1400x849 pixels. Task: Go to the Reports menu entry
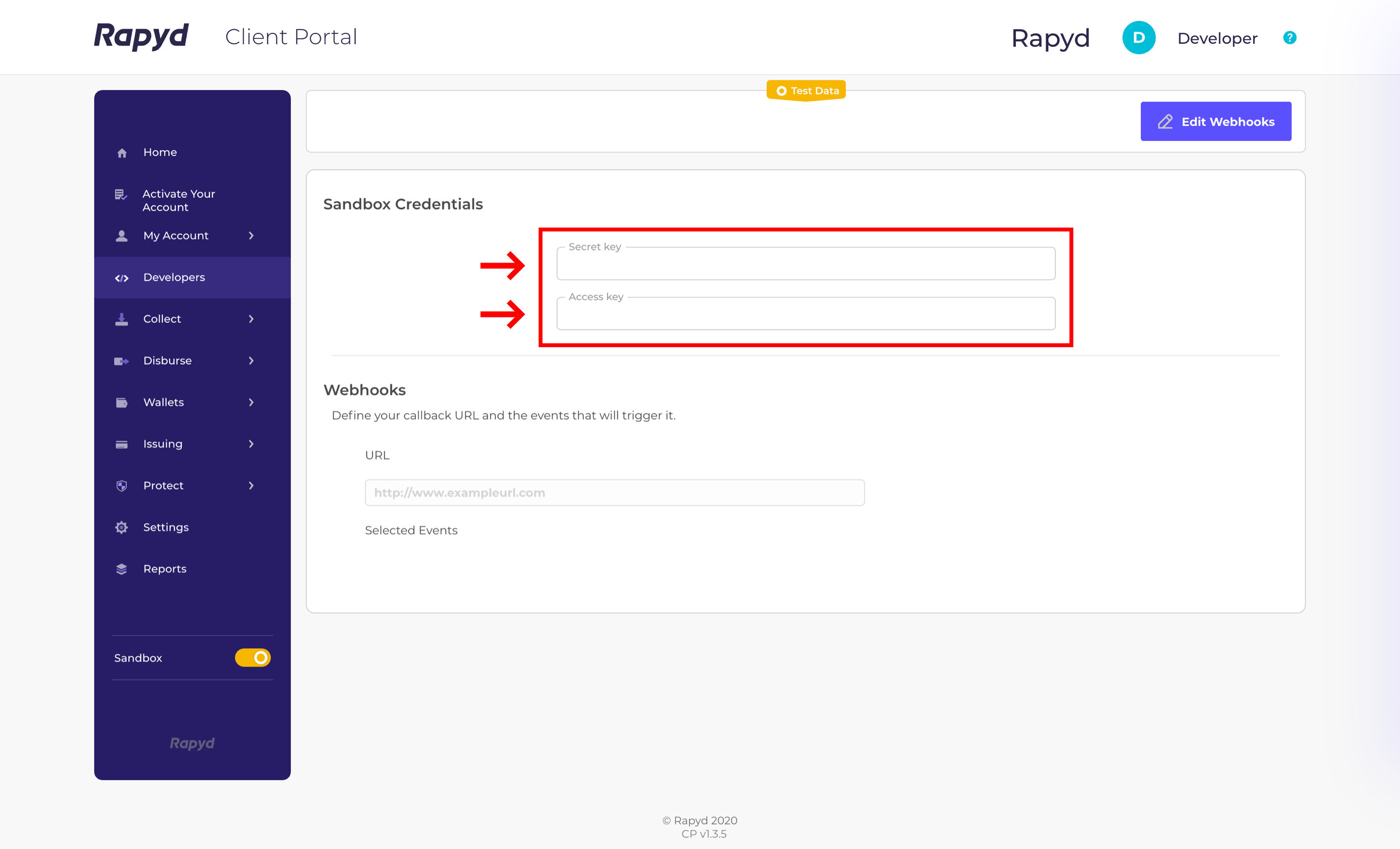[x=165, y=569]
